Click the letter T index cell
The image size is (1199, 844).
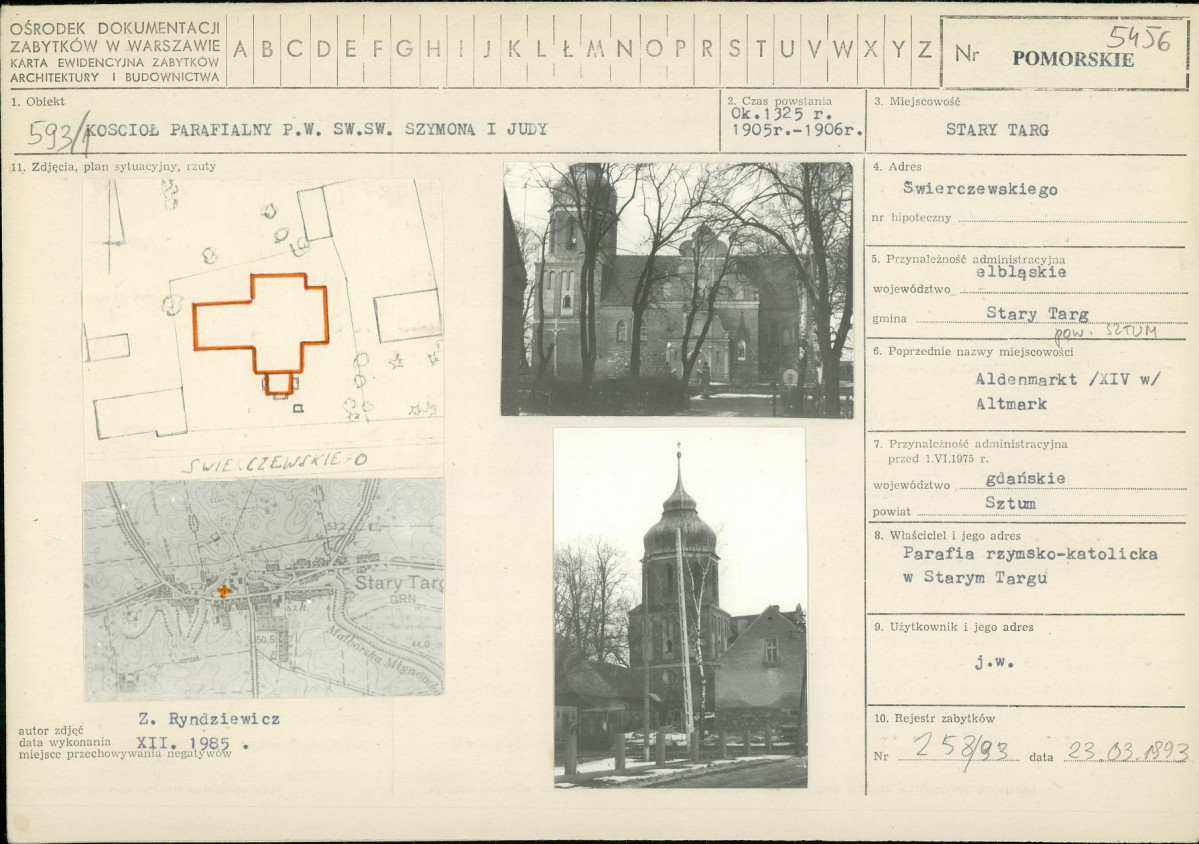pos(762,50)
